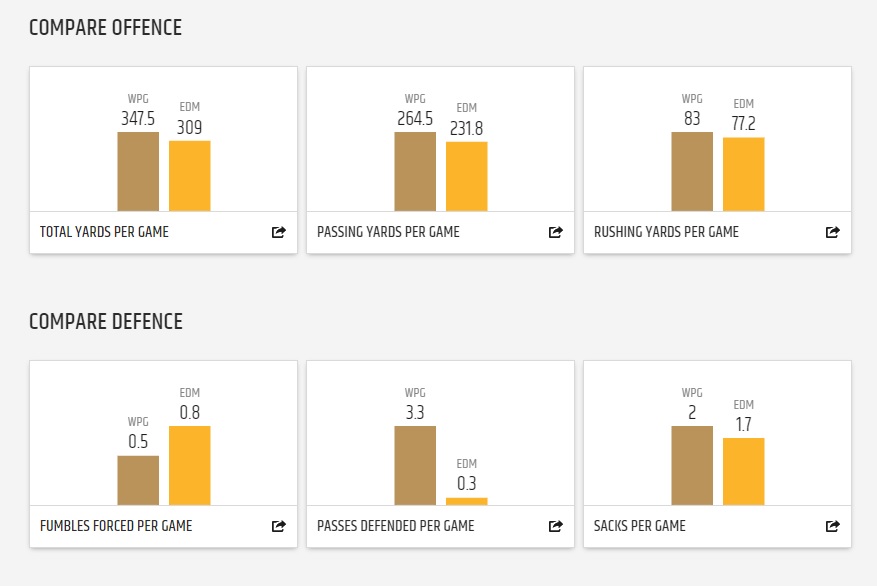Click the WPG 83 rushing yards bar
Viewport: 877px width, 586px height.
692,171
